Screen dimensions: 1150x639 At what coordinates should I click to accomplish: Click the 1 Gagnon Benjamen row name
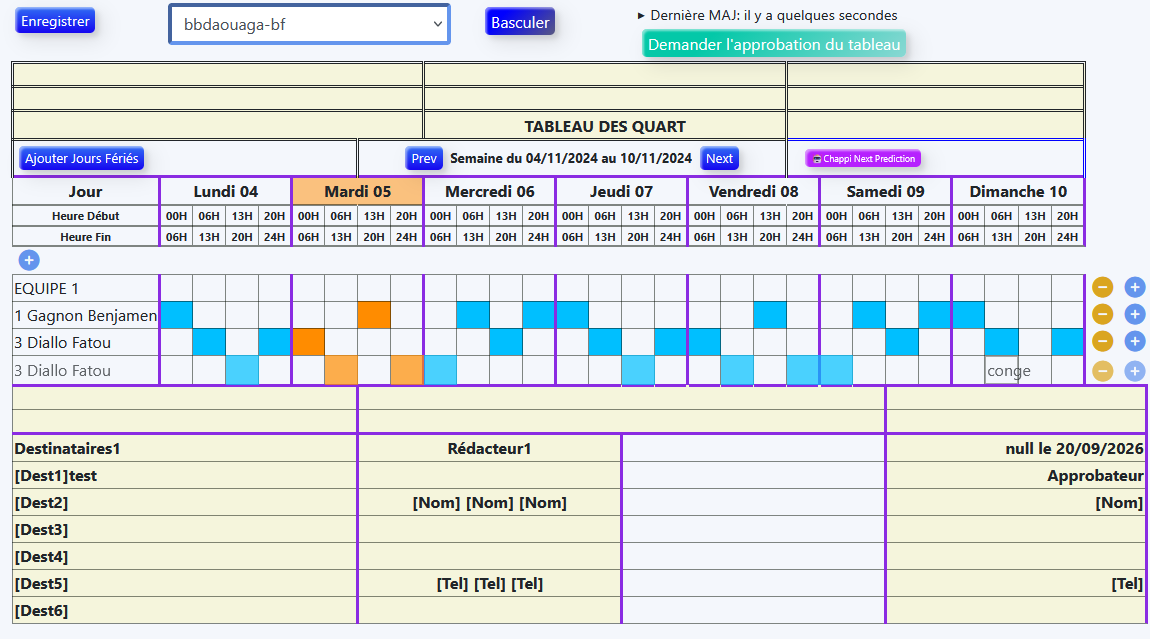(85, 315)
